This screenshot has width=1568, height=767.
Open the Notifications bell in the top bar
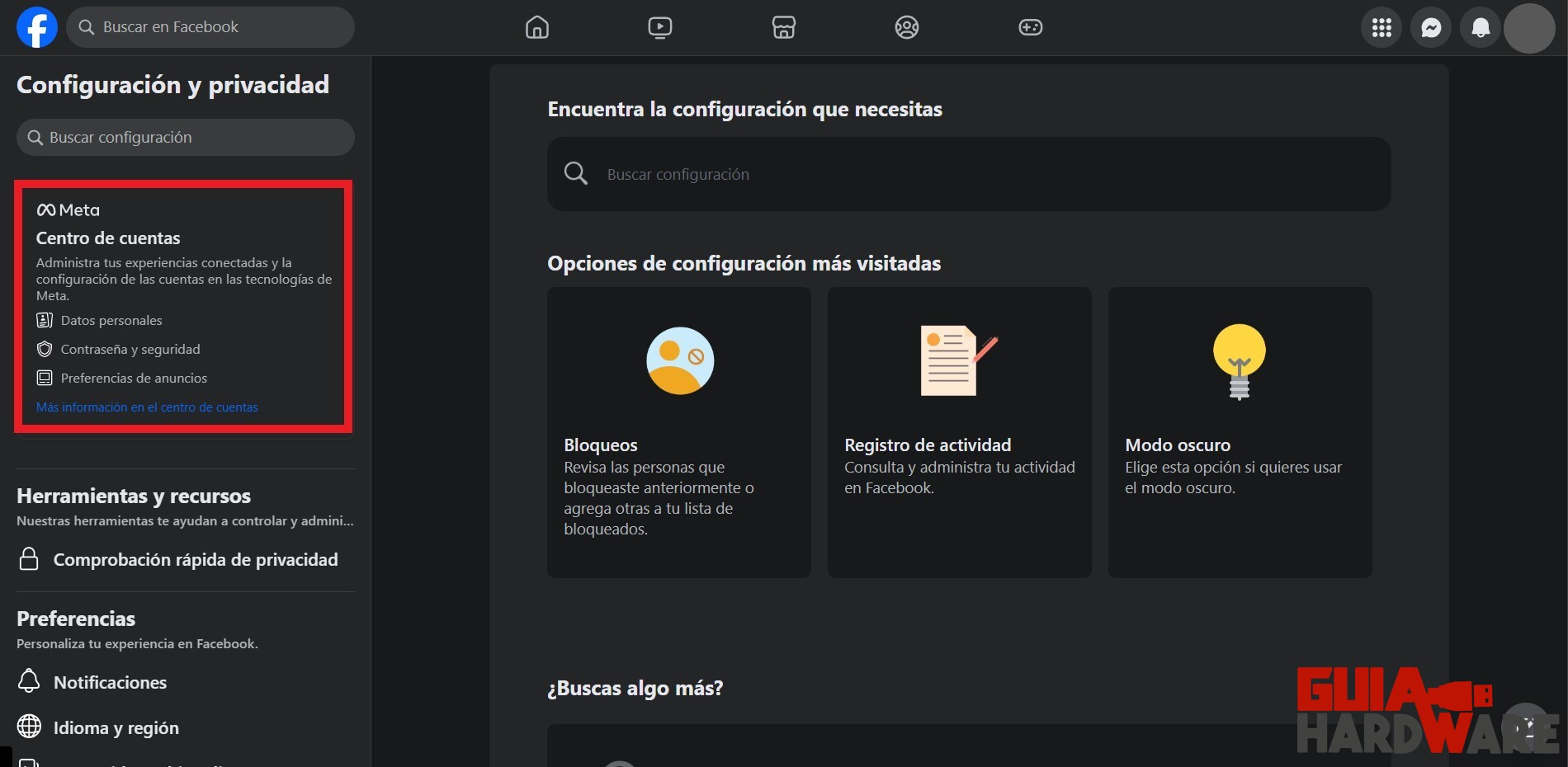(1481, 27)
